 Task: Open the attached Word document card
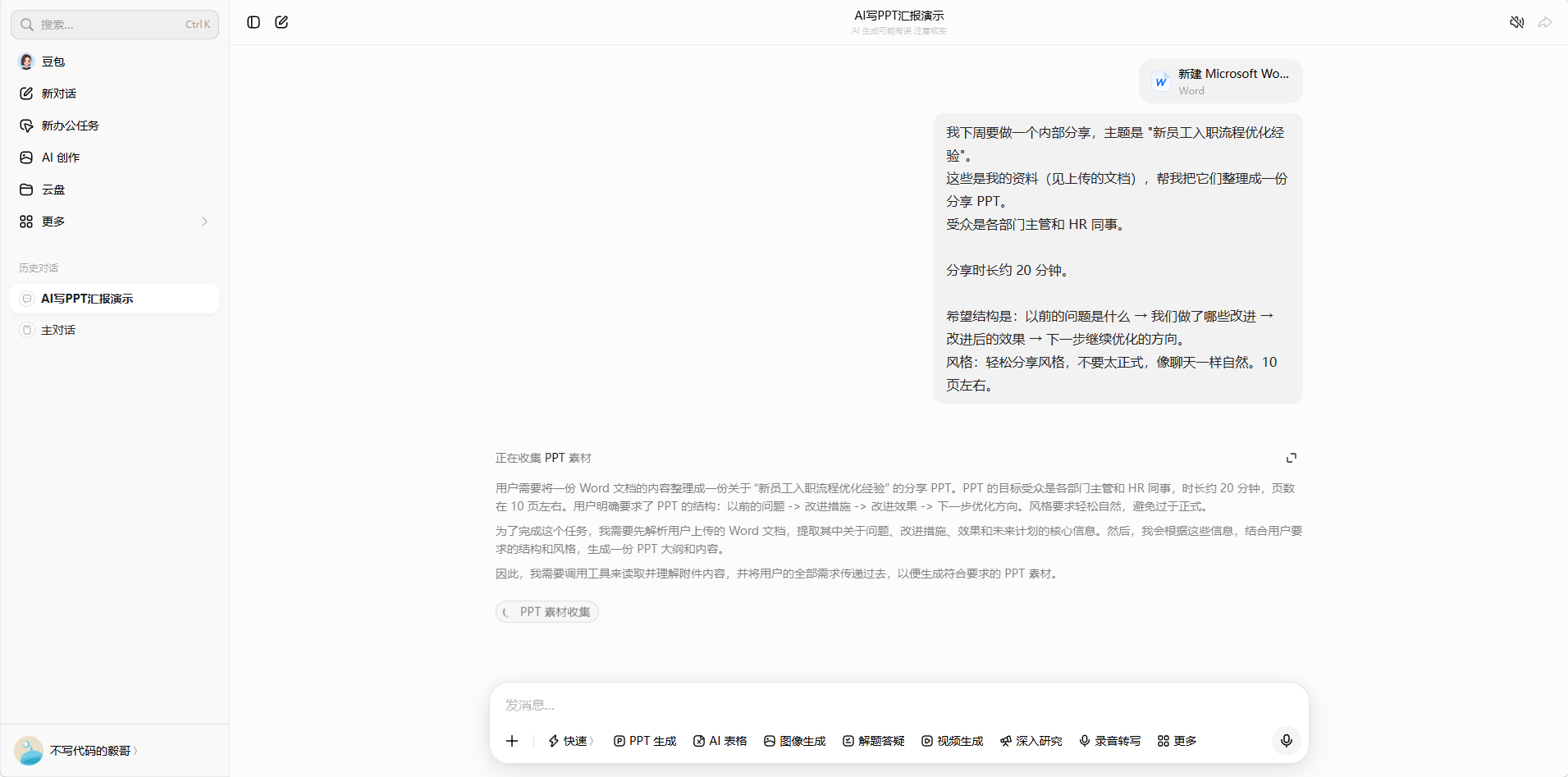point(1220,81)
